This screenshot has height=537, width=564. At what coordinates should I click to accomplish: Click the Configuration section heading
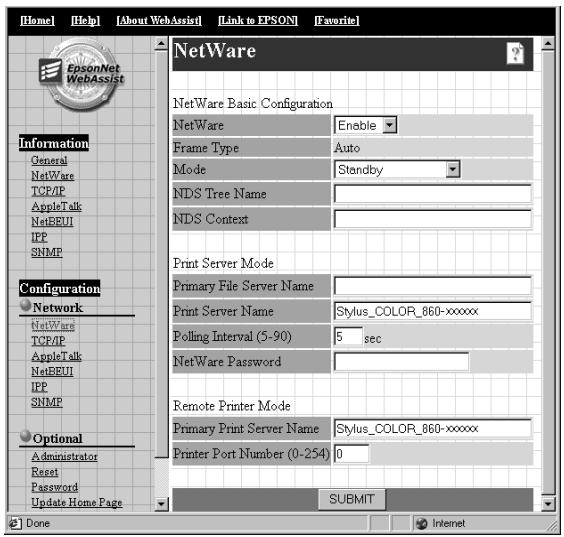(60, 288)
